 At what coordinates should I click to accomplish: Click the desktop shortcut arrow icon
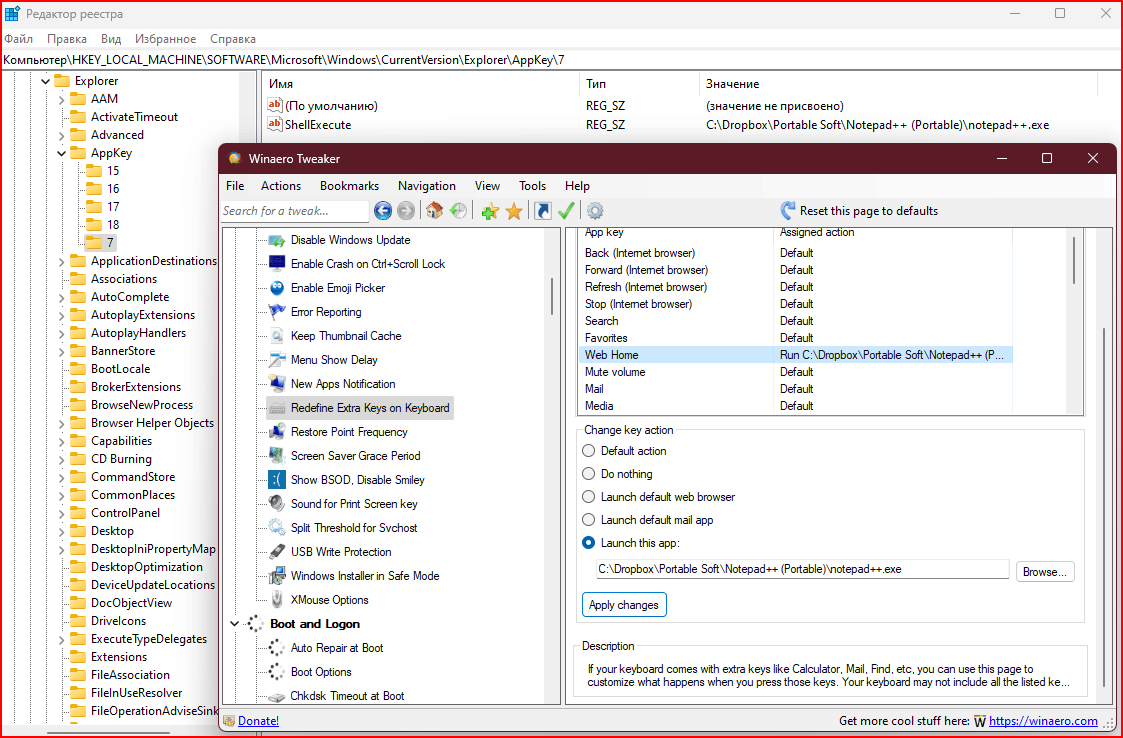click(x=543, y=211)
